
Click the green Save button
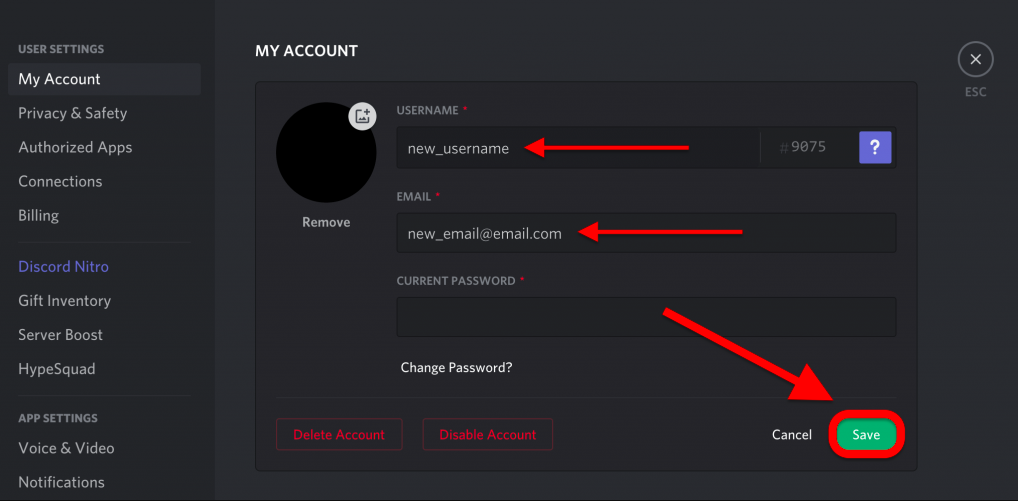tap(866, 435)
